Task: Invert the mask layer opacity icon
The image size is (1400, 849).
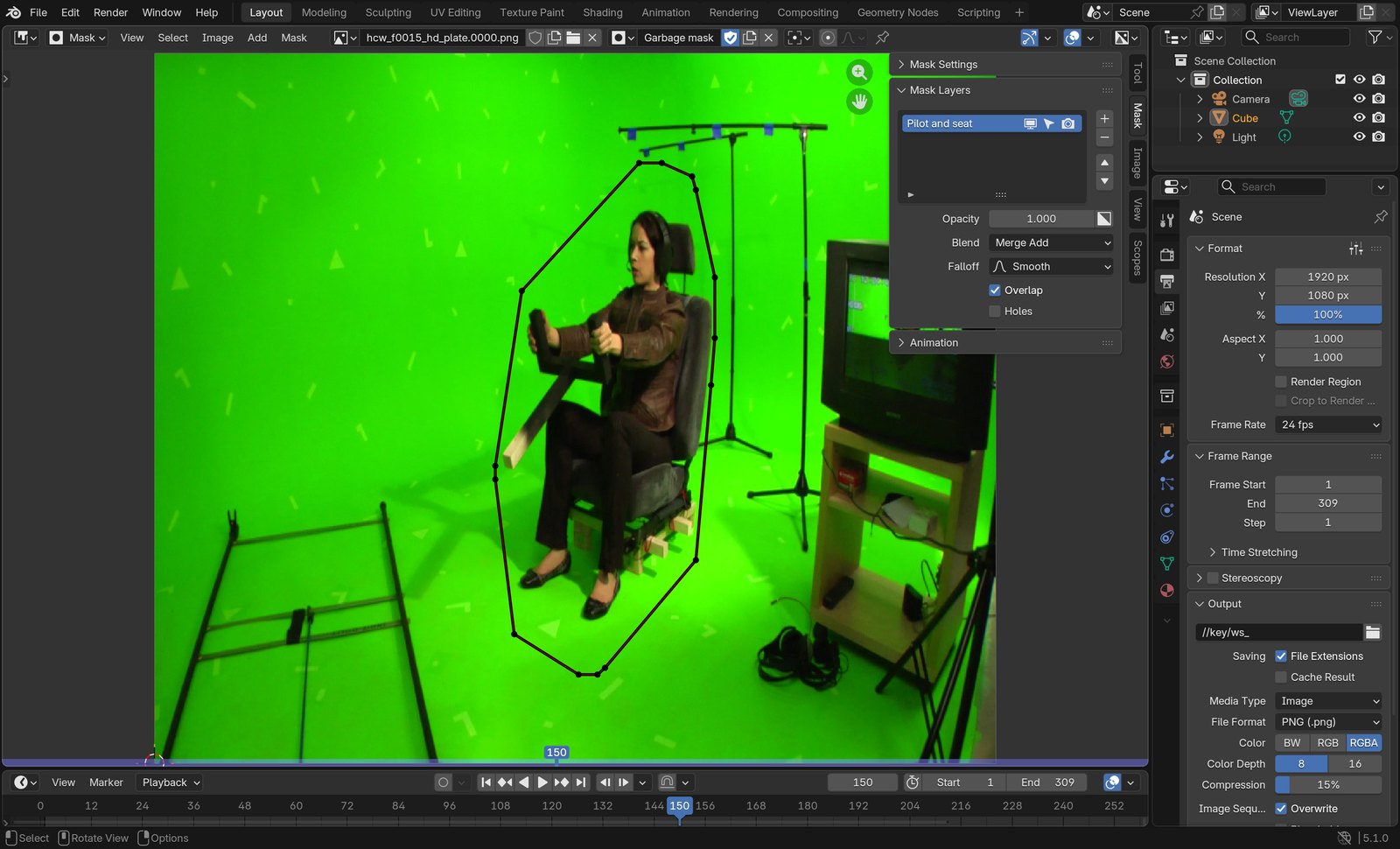Action: [1104, 219]
